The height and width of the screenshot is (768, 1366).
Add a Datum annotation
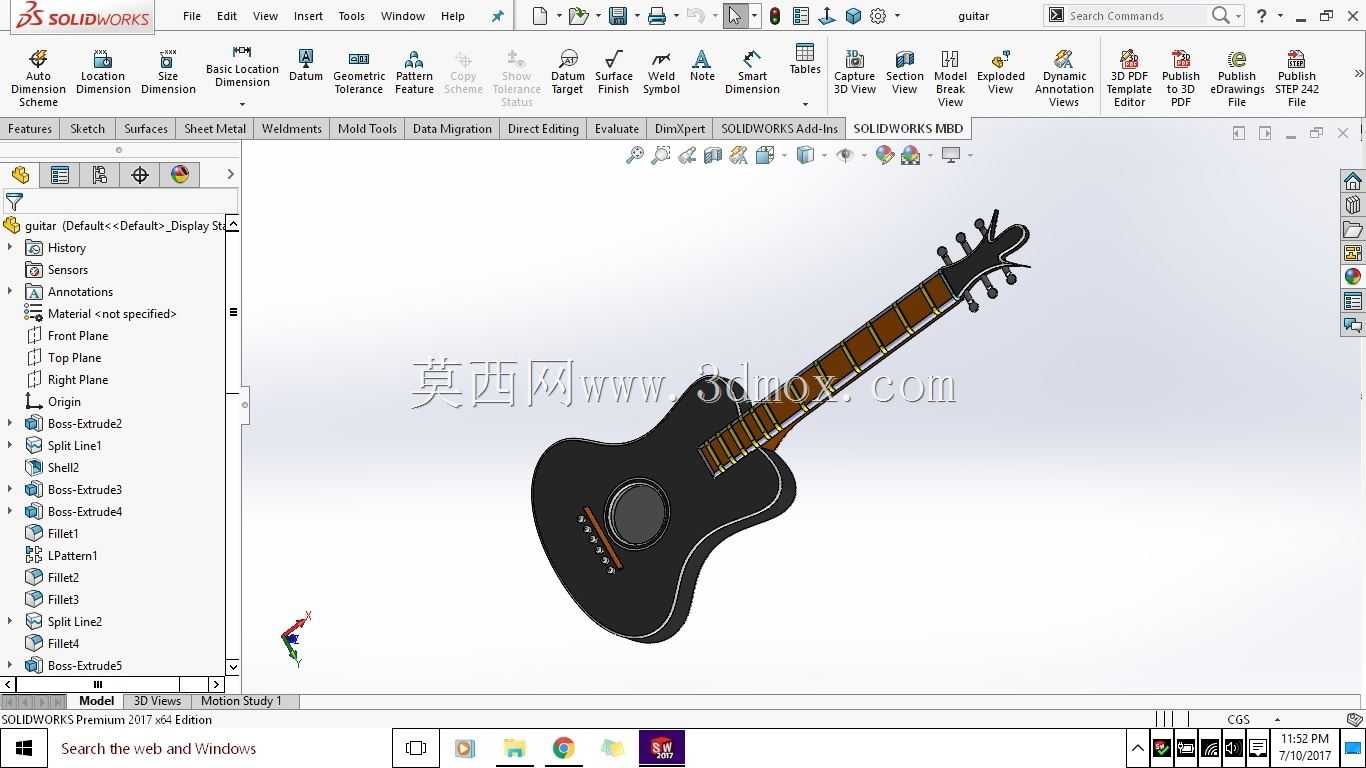pos(306,66)
